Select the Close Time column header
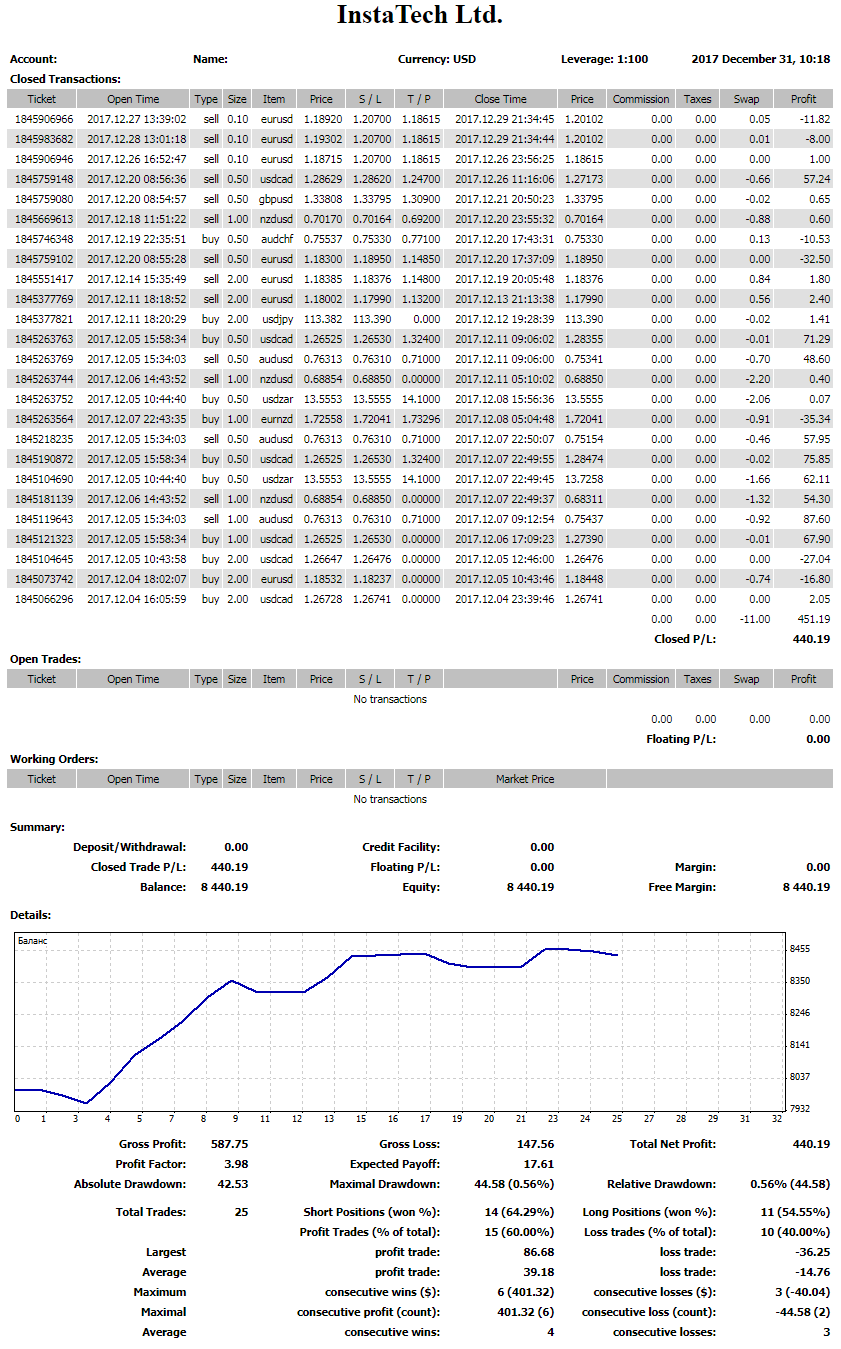The width and height of the screenshot is (841, 1349). (x=501, y=99)
